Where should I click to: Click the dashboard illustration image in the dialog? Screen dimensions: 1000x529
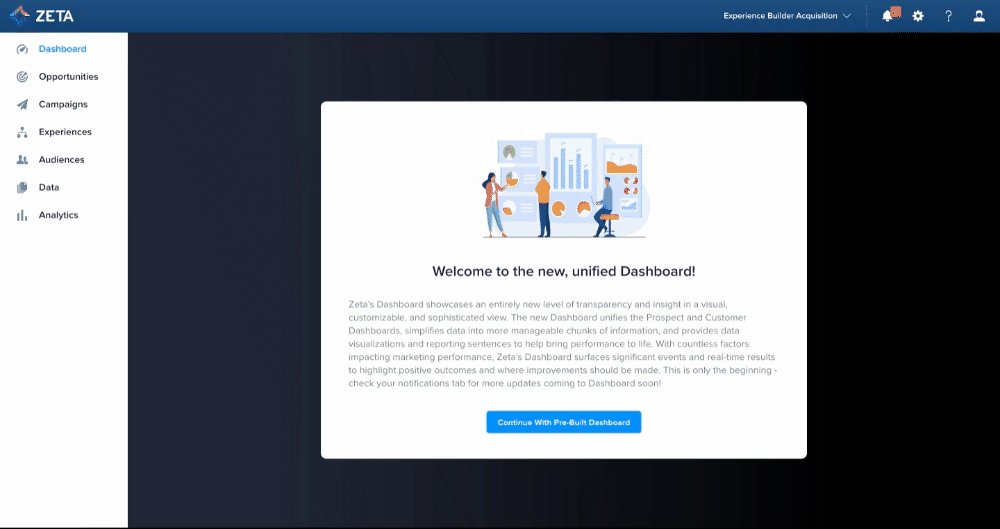564,186
